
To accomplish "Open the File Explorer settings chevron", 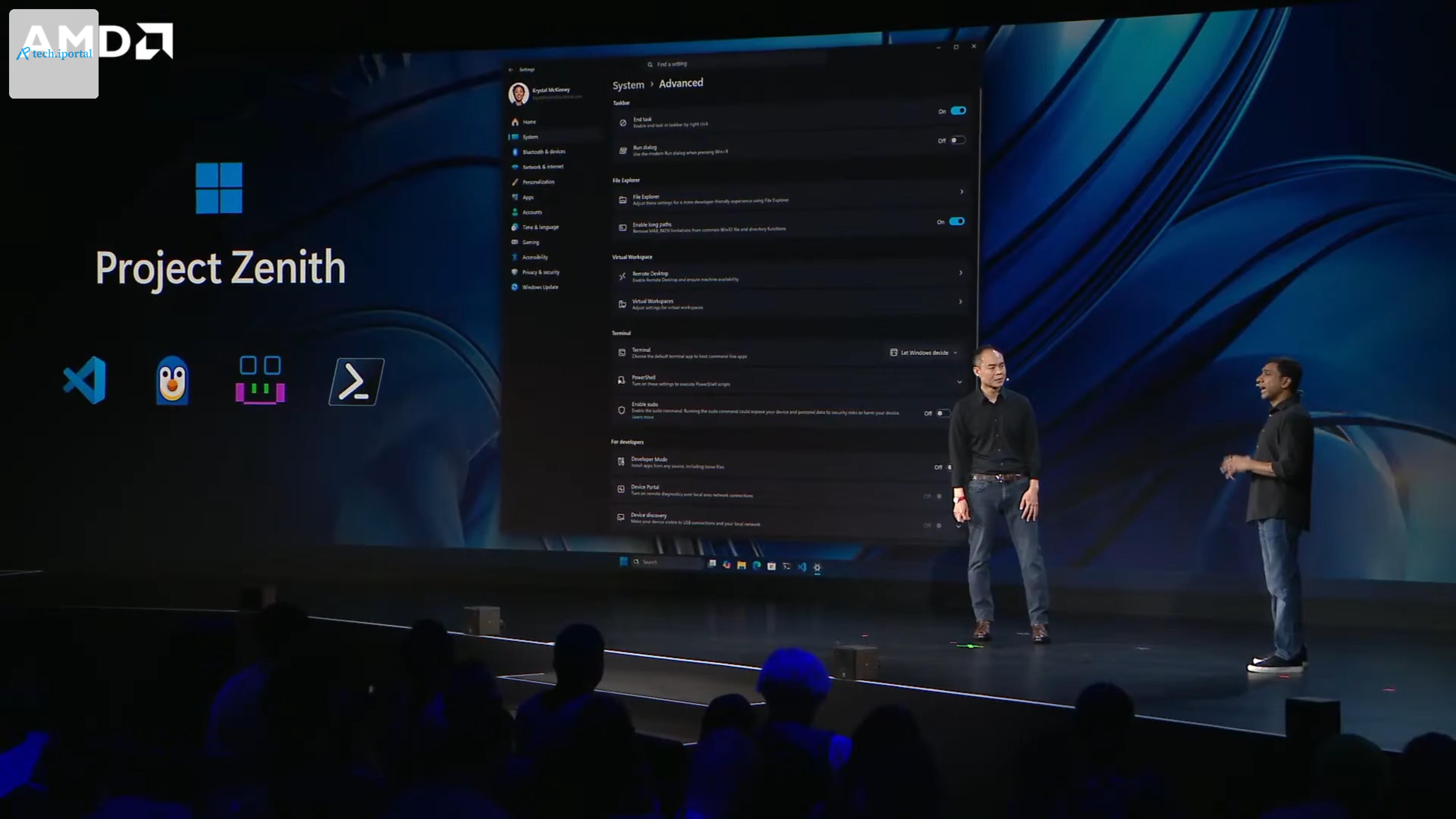I will pyautogui.click(x=962, y=191).
